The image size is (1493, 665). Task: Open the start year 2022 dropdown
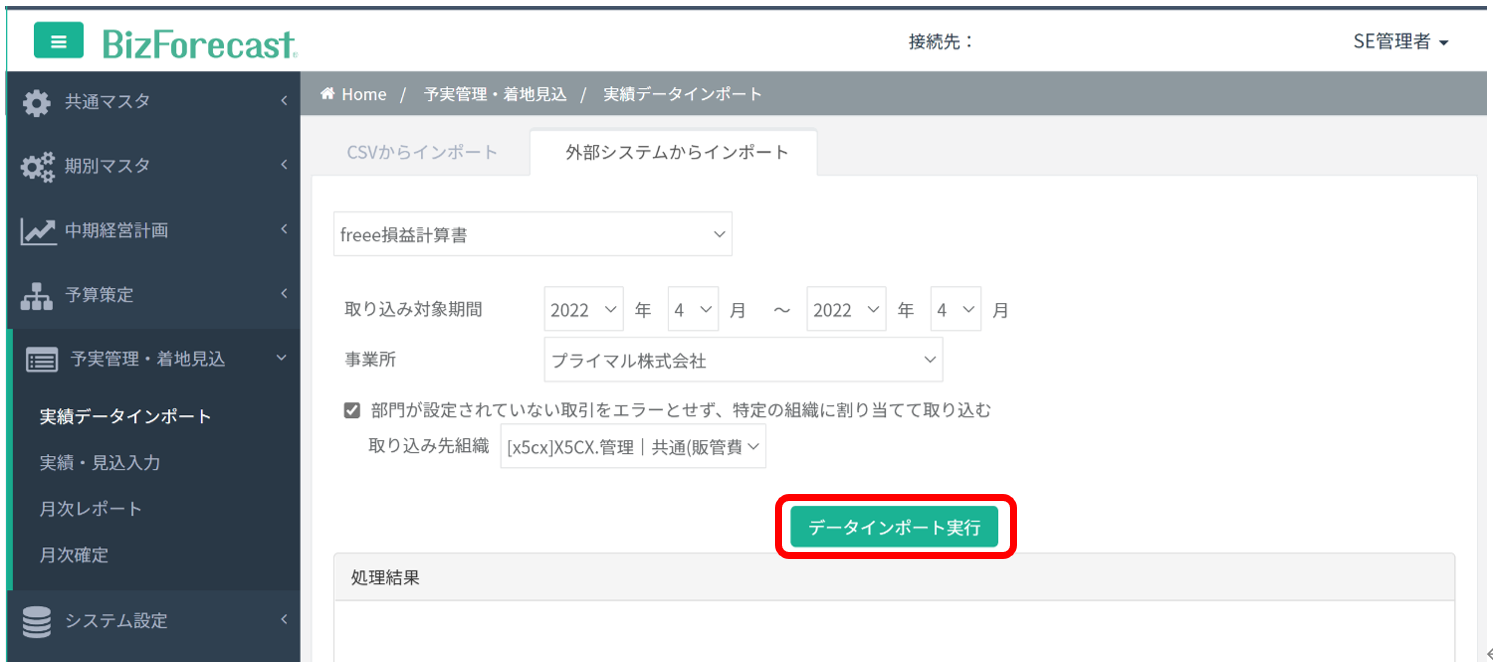coord(584,310)
